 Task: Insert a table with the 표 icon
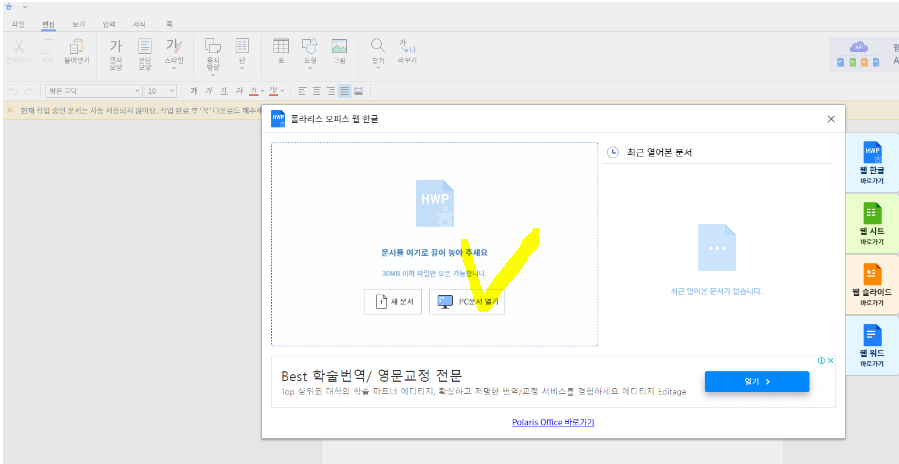[281, 46]
